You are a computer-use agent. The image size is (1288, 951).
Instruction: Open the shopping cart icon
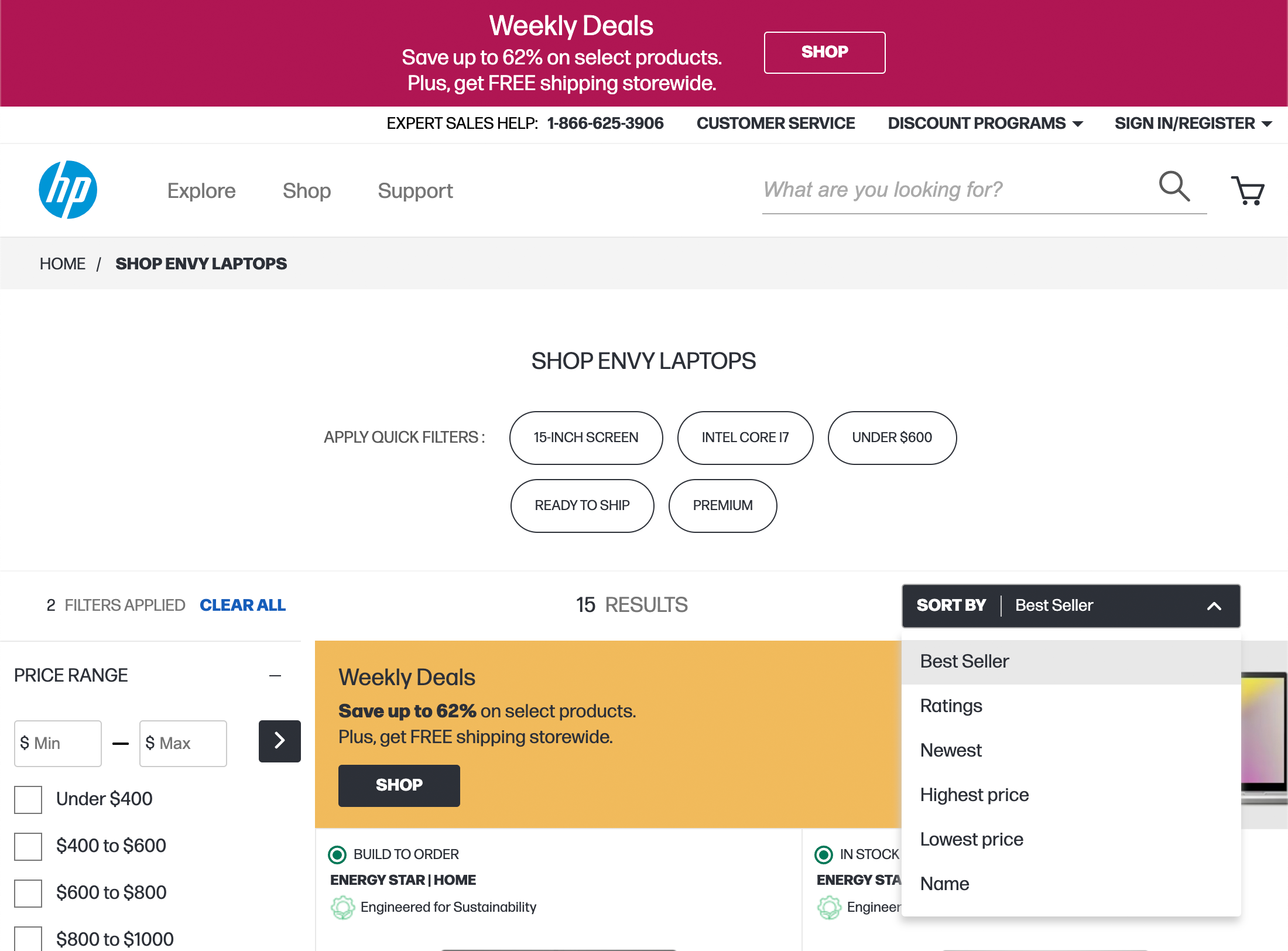pos(1248,190)
